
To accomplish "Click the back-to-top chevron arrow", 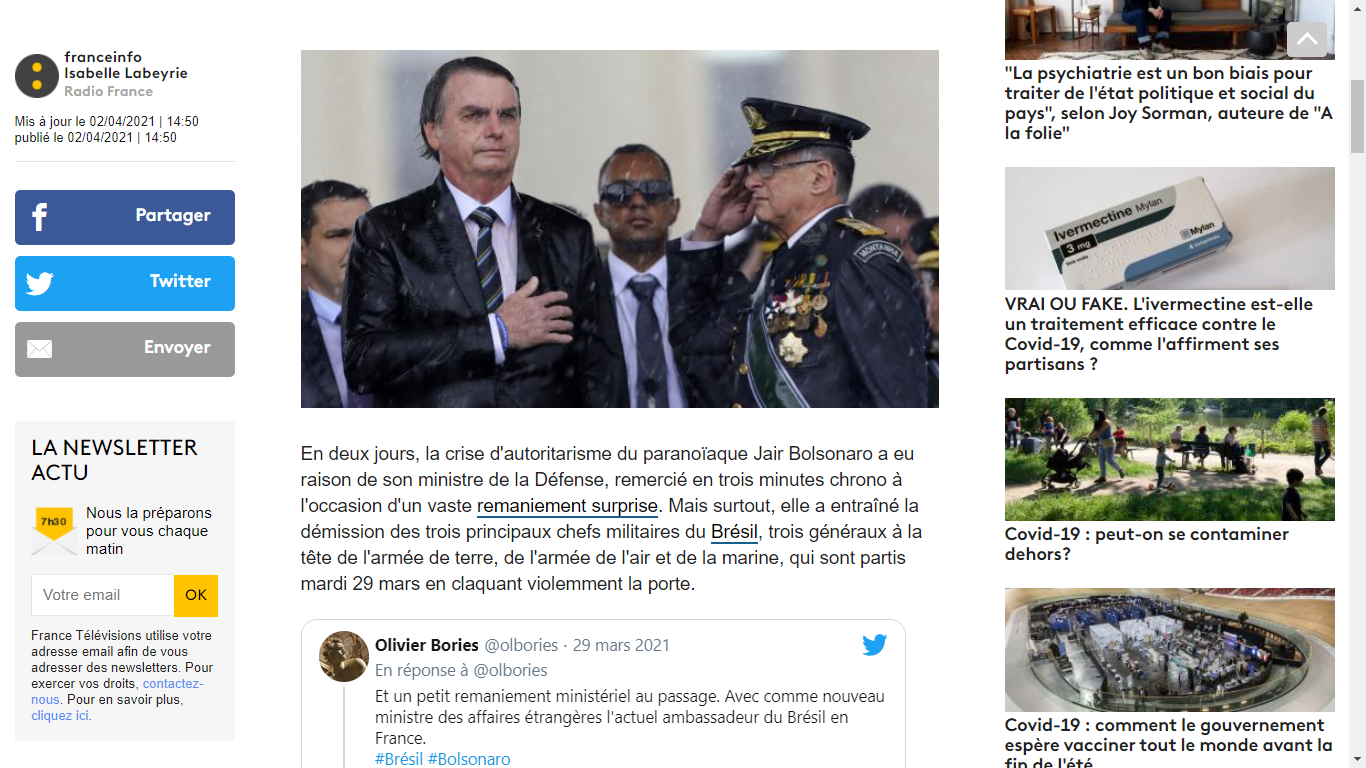I will [x=1307, y=40].
